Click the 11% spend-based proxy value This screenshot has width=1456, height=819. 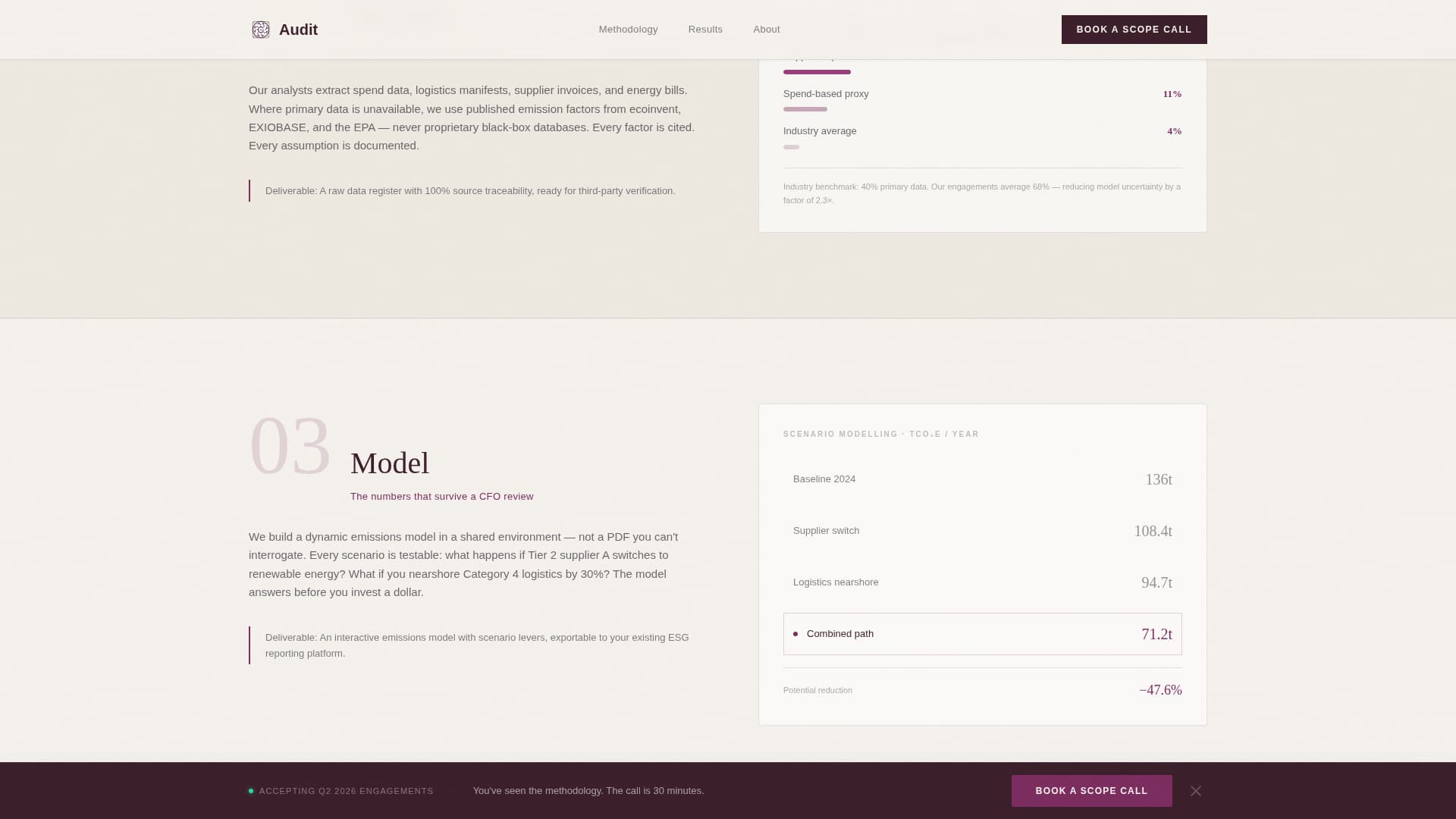[x=1172, y=94]
